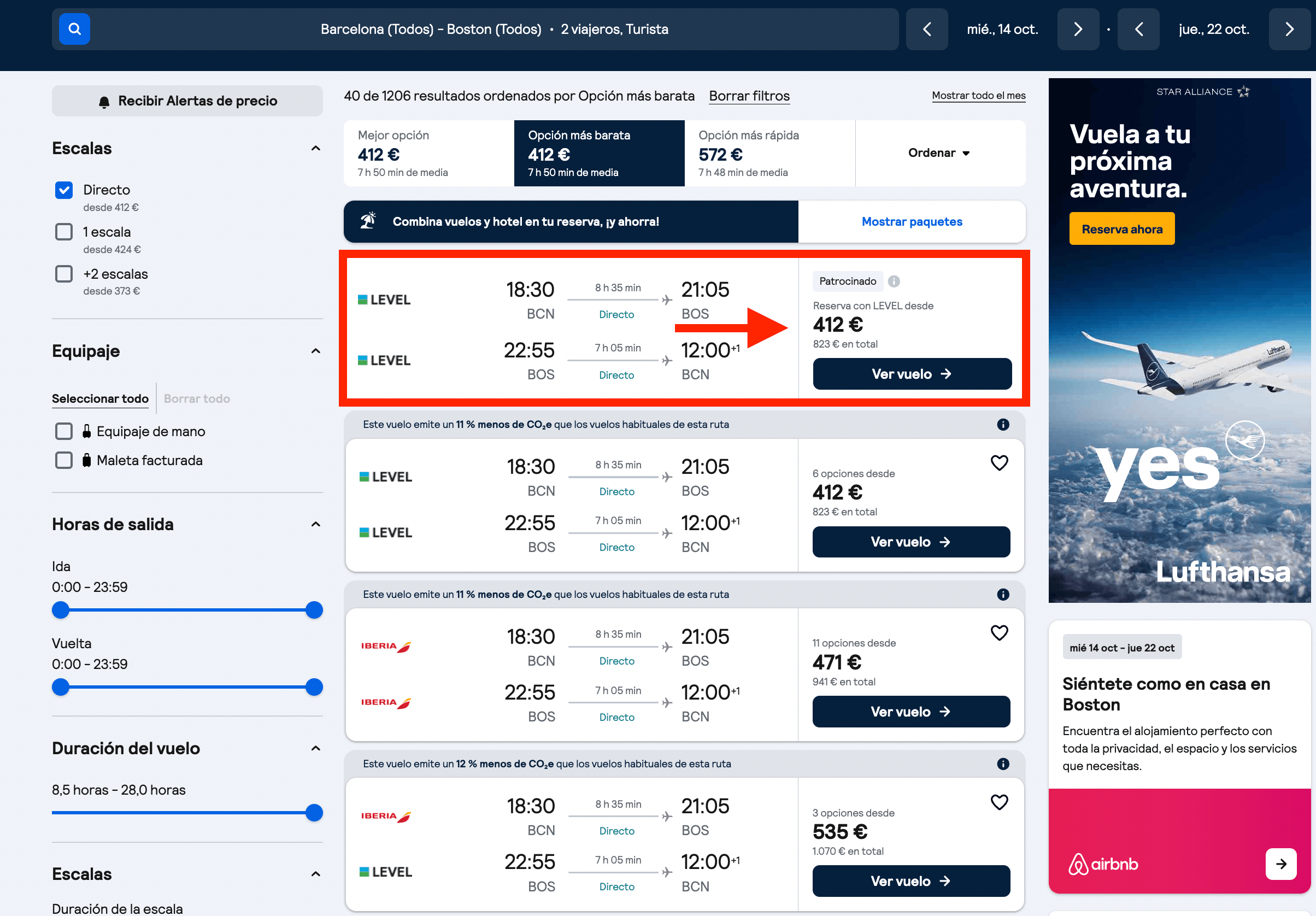1316x916 pixels.
Task: Click the mié., 14 oct. departure date
Action: 1002,29
